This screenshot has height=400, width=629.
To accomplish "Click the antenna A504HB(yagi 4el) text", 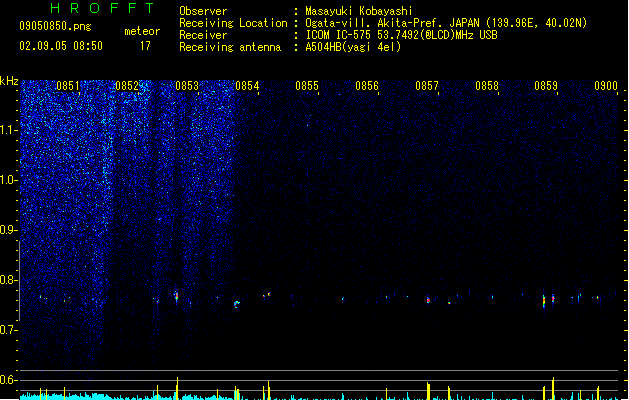I will click(353, 47).
